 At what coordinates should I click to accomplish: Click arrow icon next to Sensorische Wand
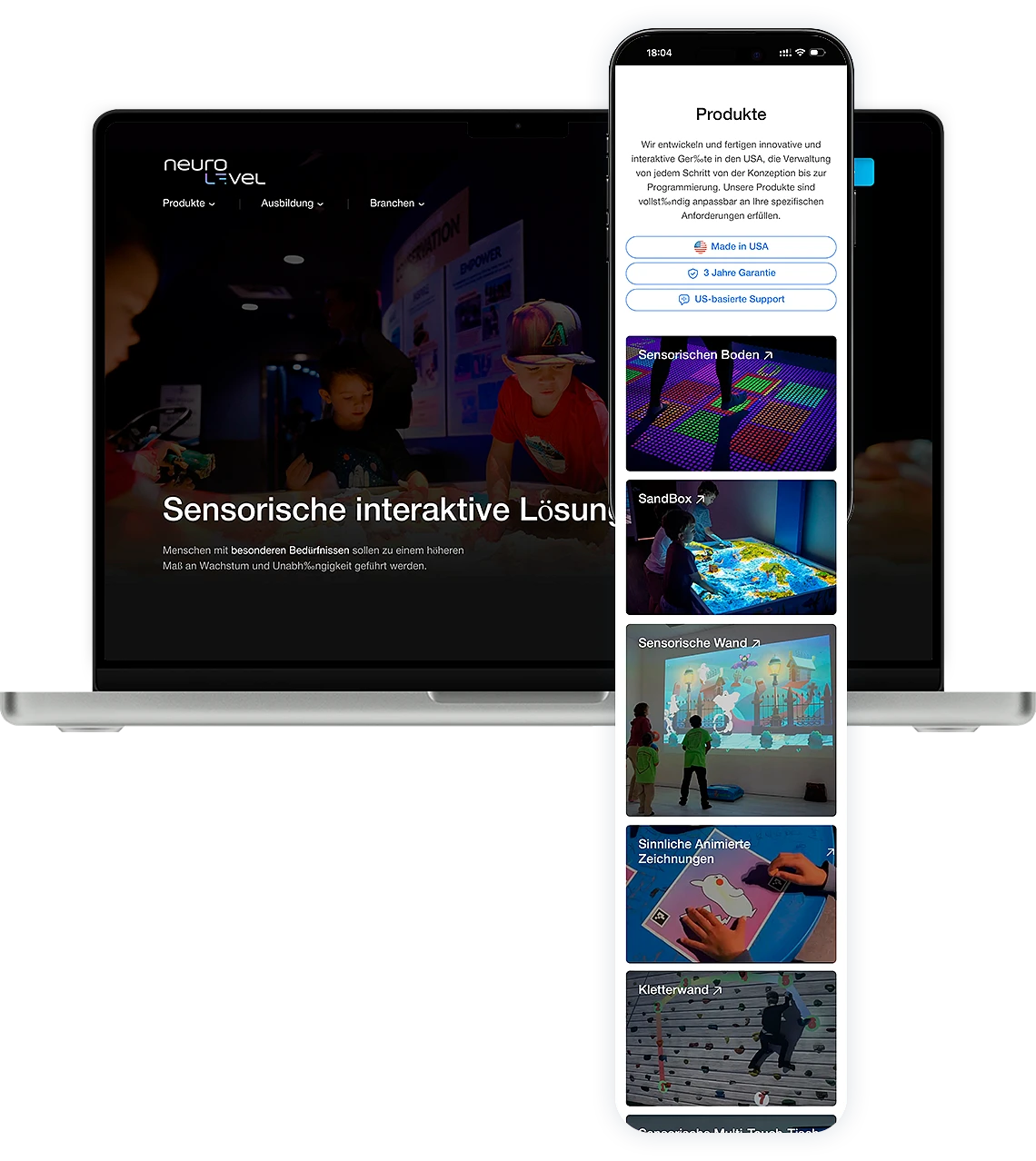pos(756,643)
